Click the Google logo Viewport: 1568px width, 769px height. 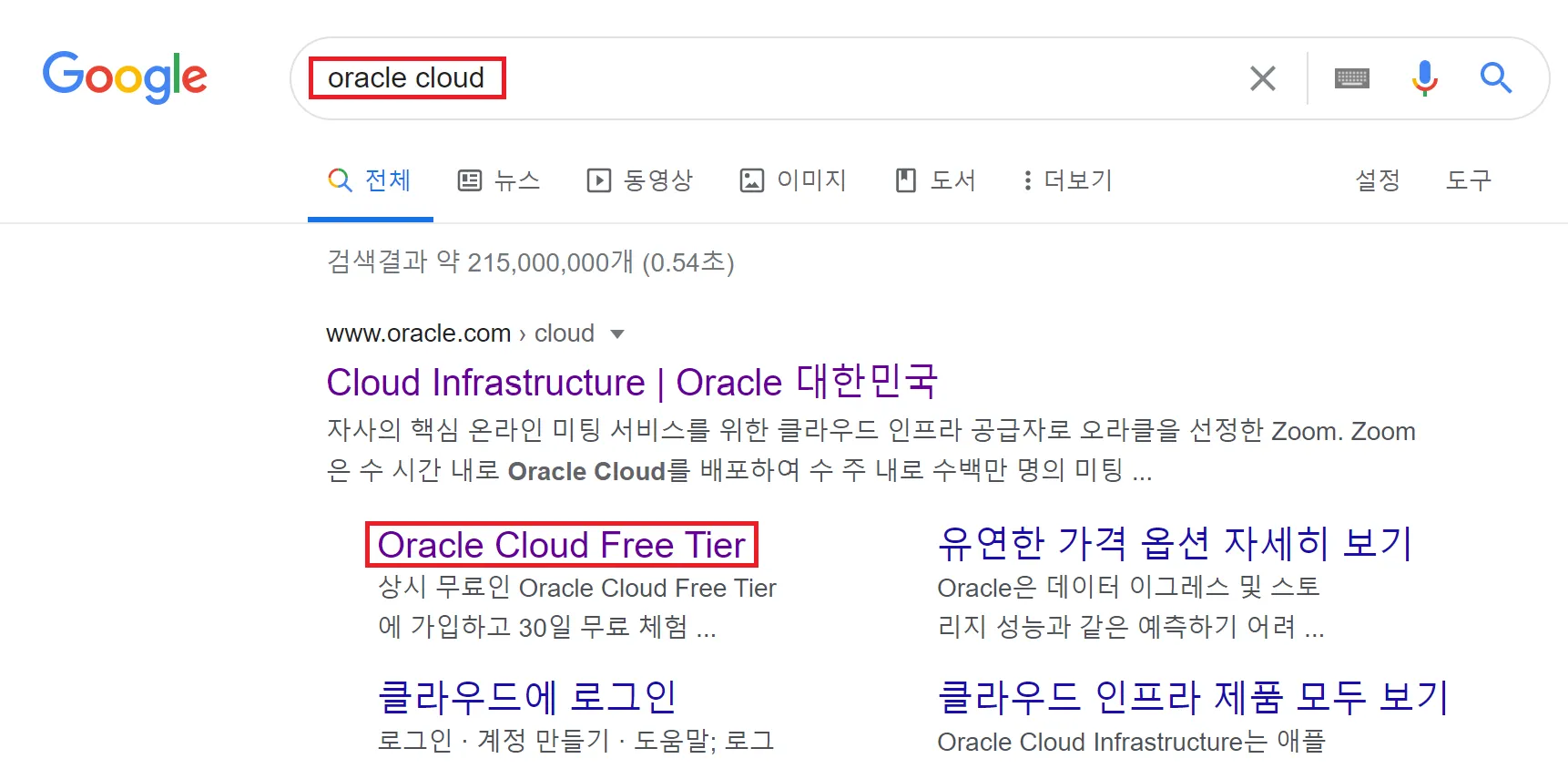[125, 77]
